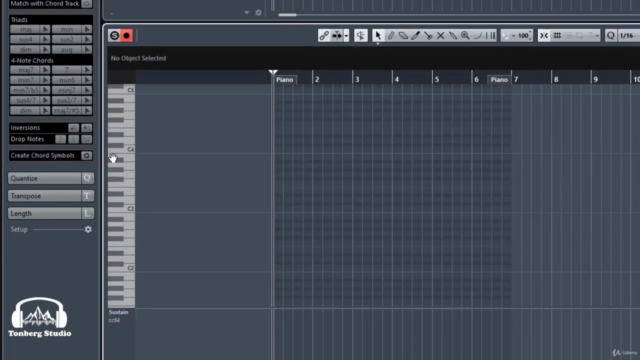Select the Trim tool
Screen dimensions: 640x360
pyautogui.click(x=416, y=36)
